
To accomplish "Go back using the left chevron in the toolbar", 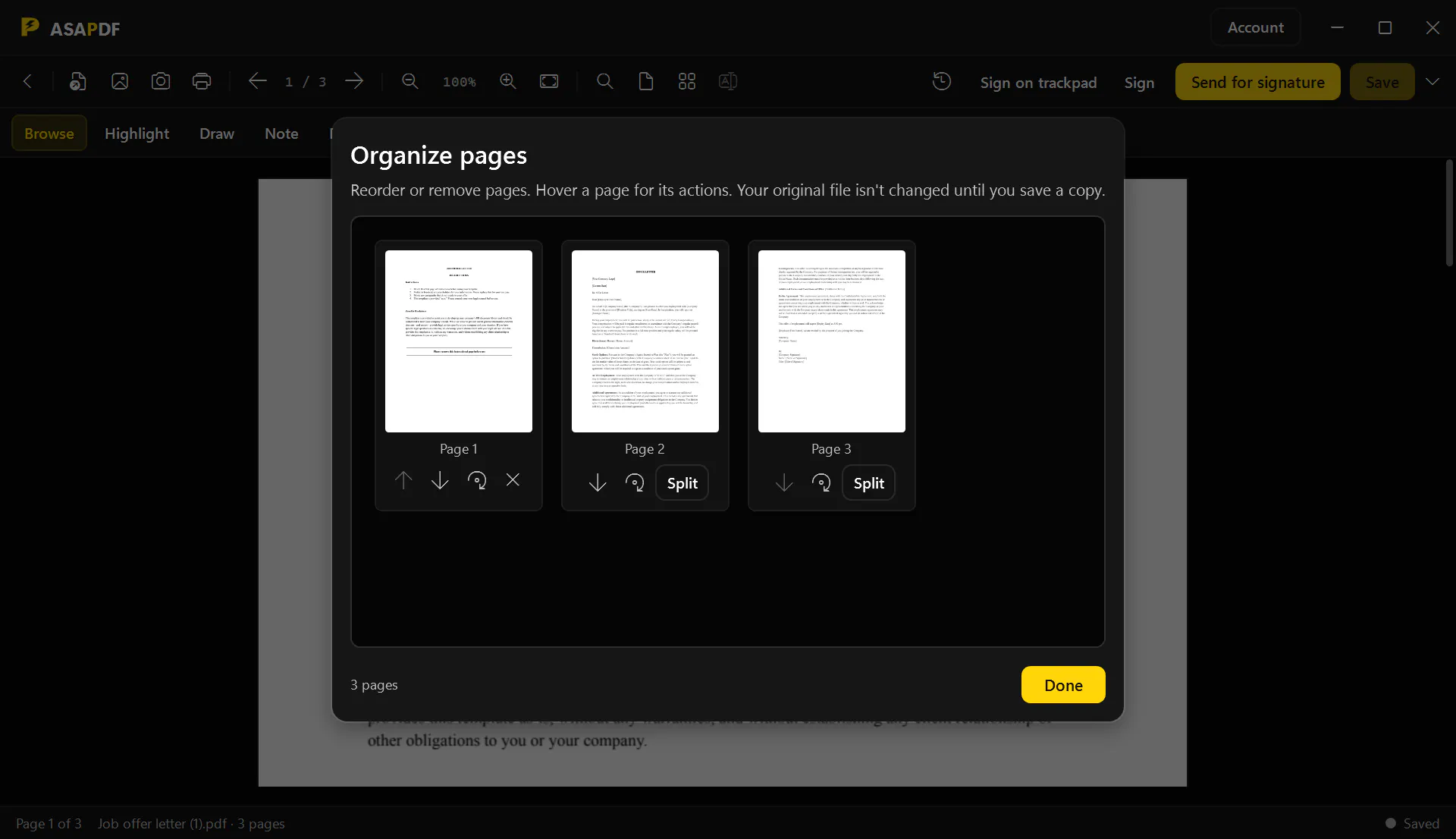I will pyautogui.click(x=28, y=81).
